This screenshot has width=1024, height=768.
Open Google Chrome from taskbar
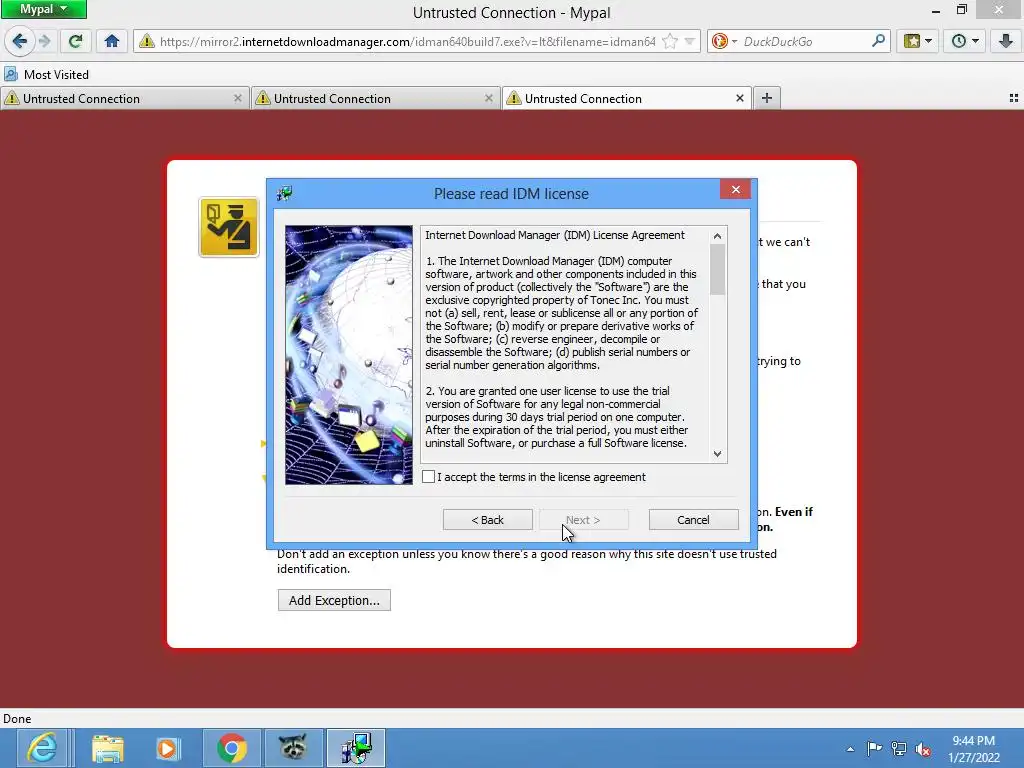[x=232, y=748]
